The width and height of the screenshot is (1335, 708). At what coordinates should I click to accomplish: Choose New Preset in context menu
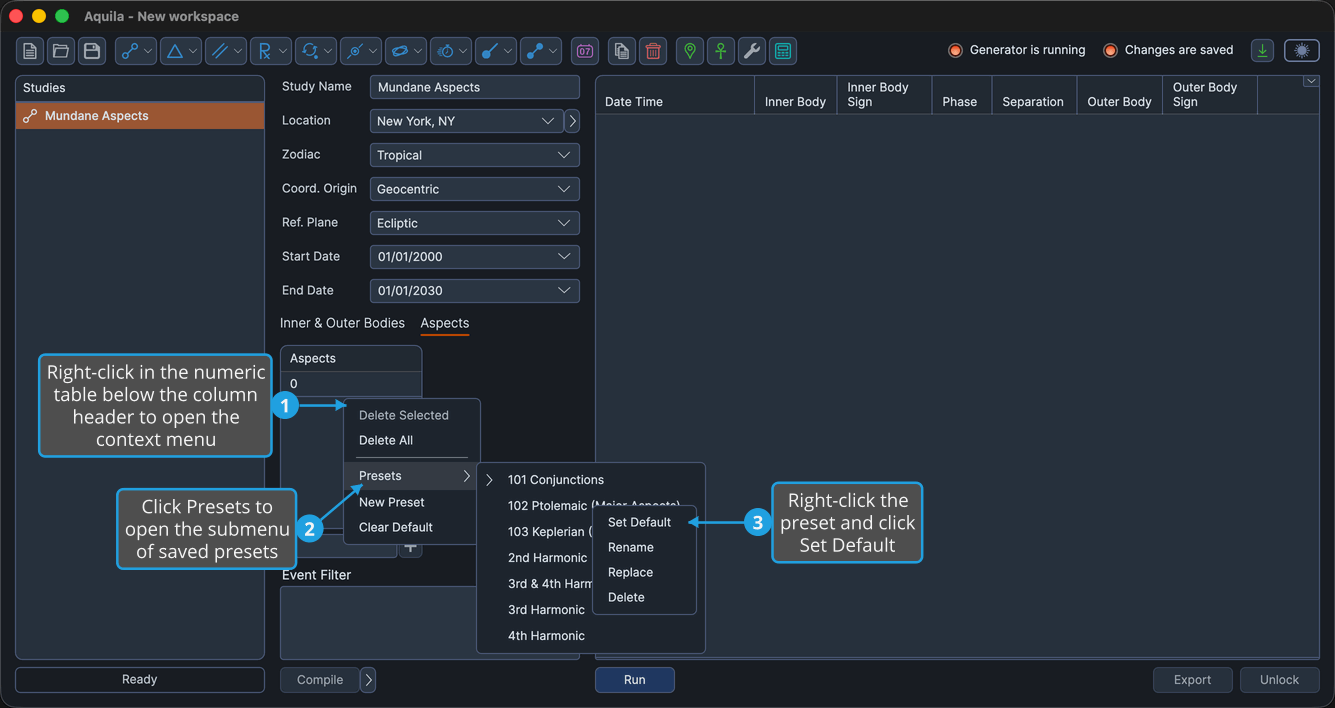tap(412, 502)
